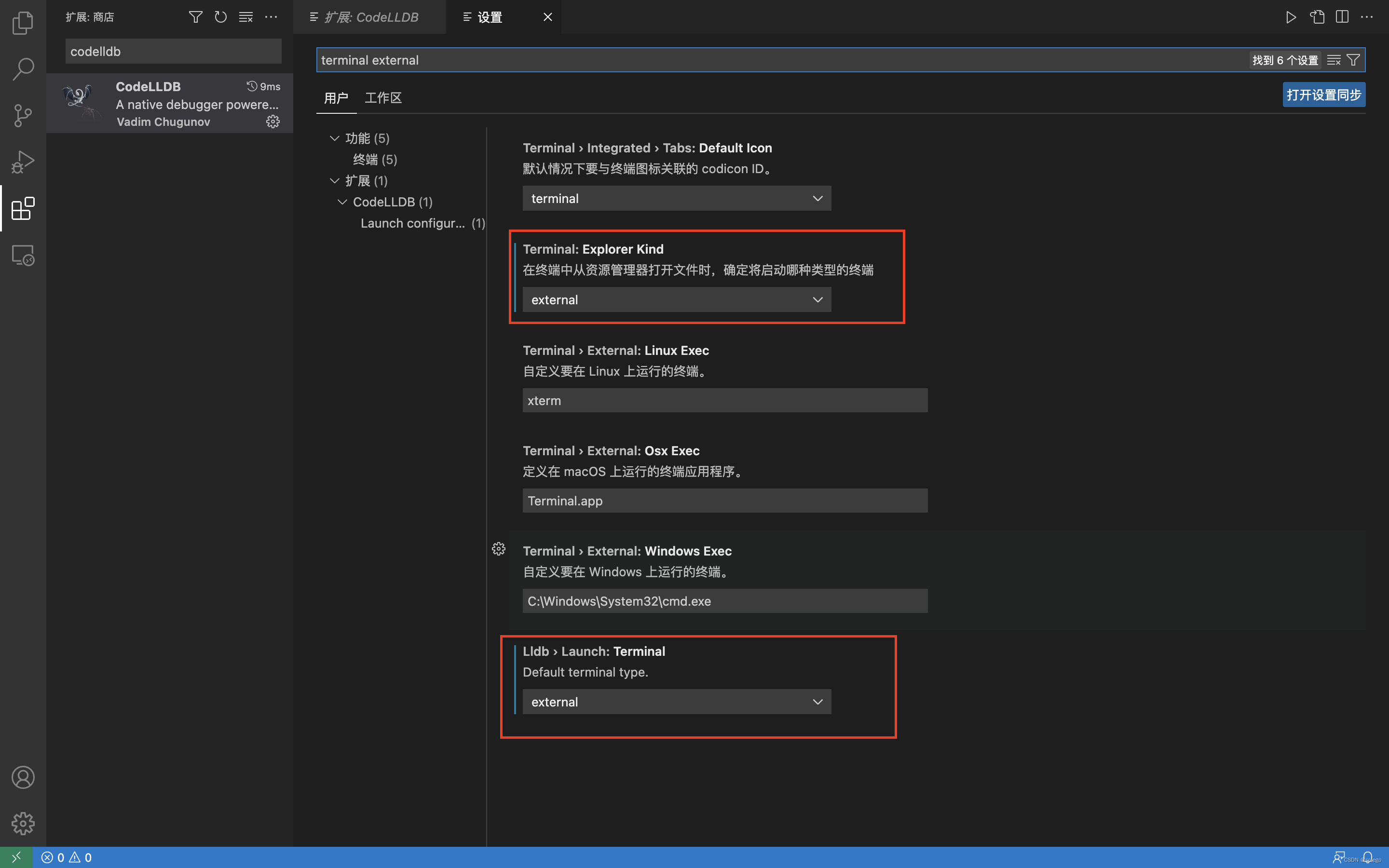Open the Accounts menu icon
1389x868 pixels.
point(23,777)
